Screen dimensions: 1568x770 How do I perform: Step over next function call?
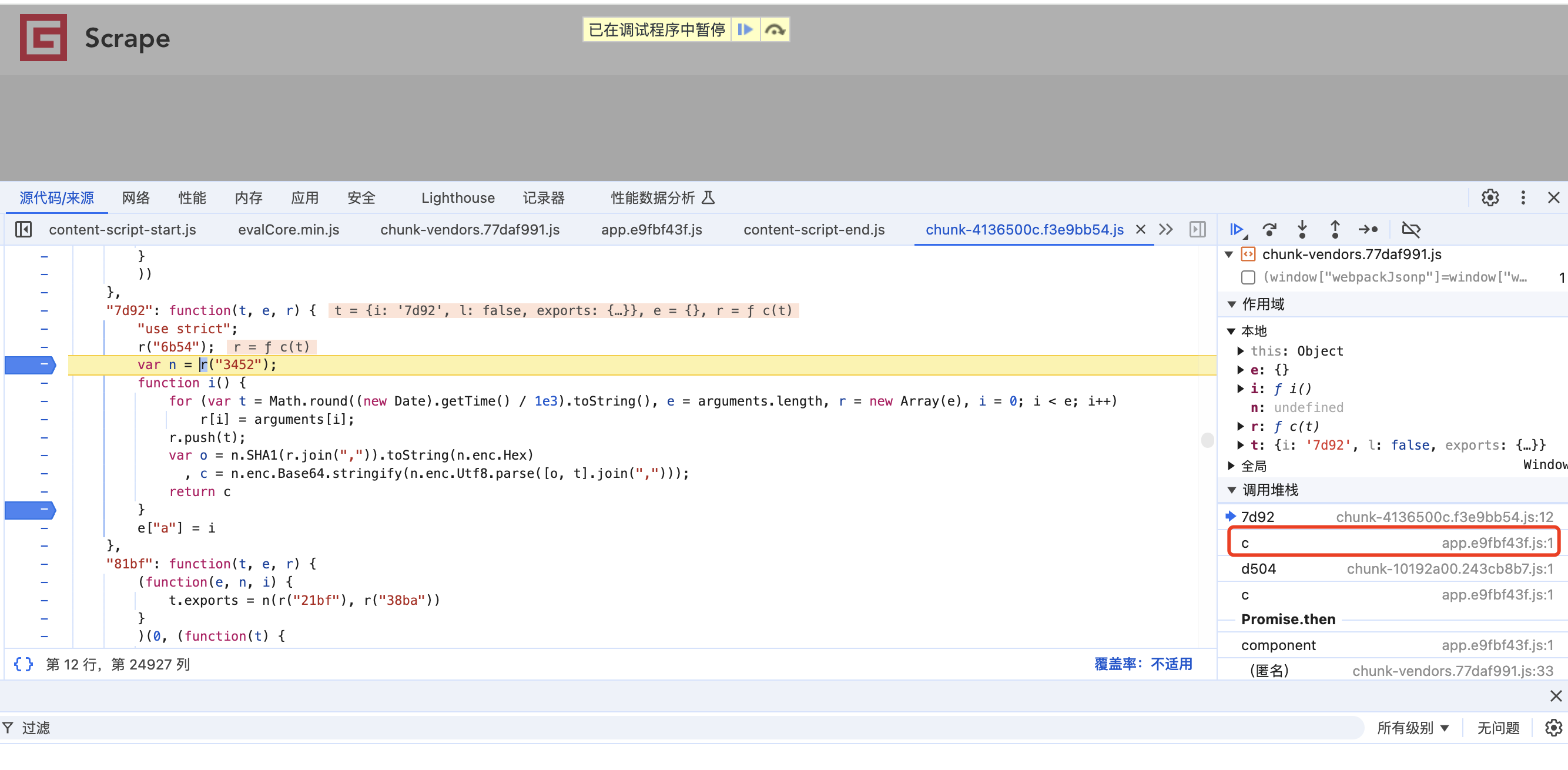[x=1269, y=229]
